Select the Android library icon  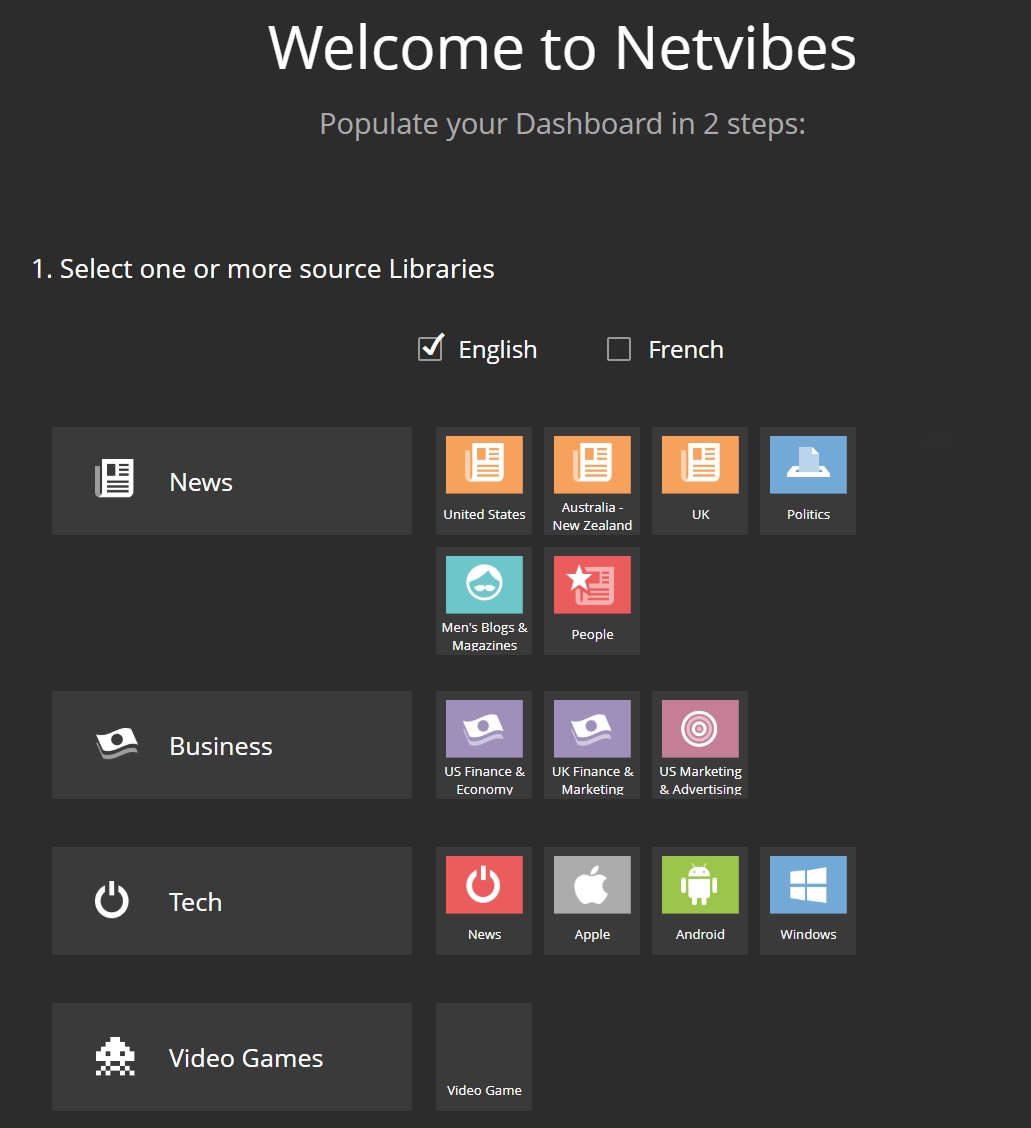[x=700, y=885]
